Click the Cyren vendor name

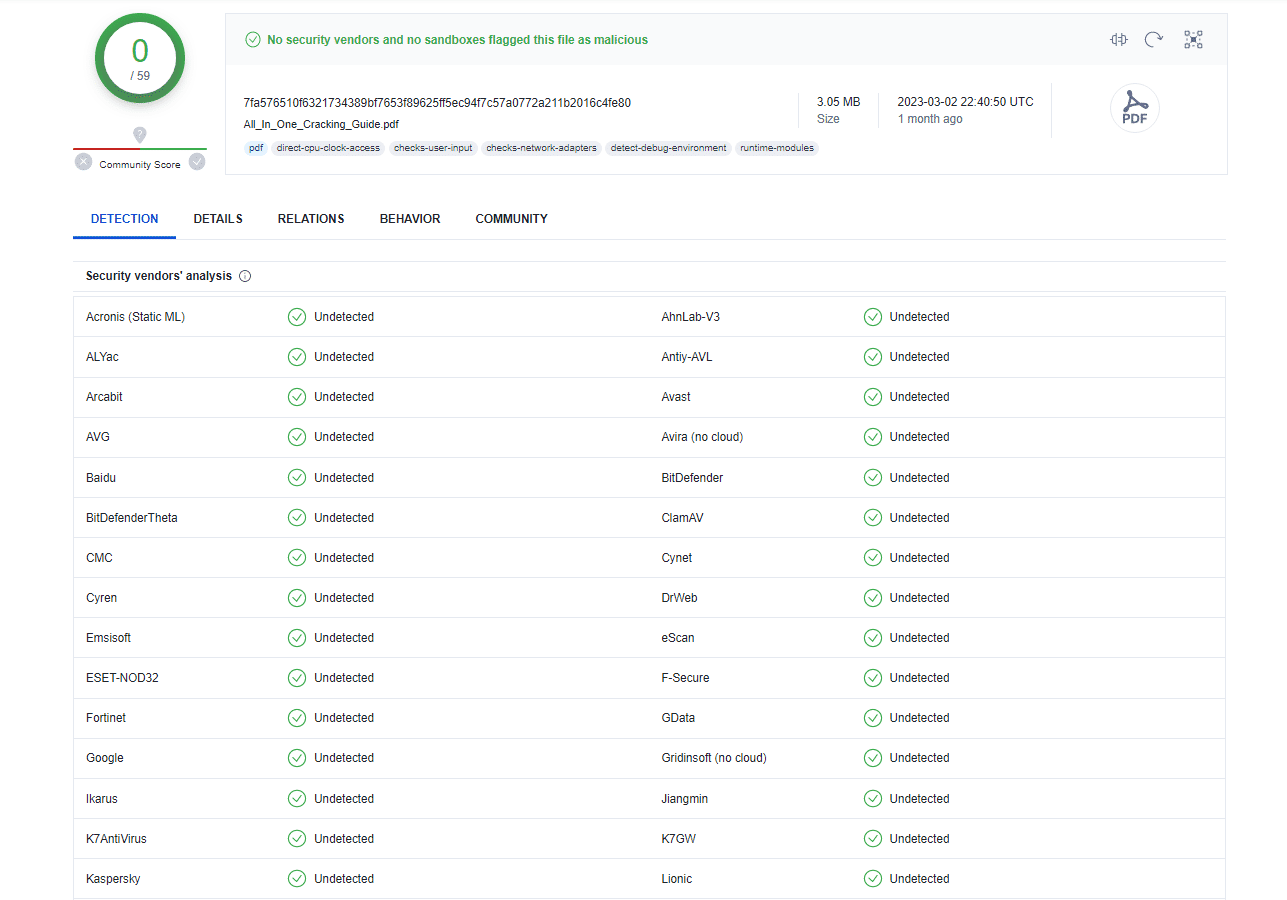click(101, 598)
